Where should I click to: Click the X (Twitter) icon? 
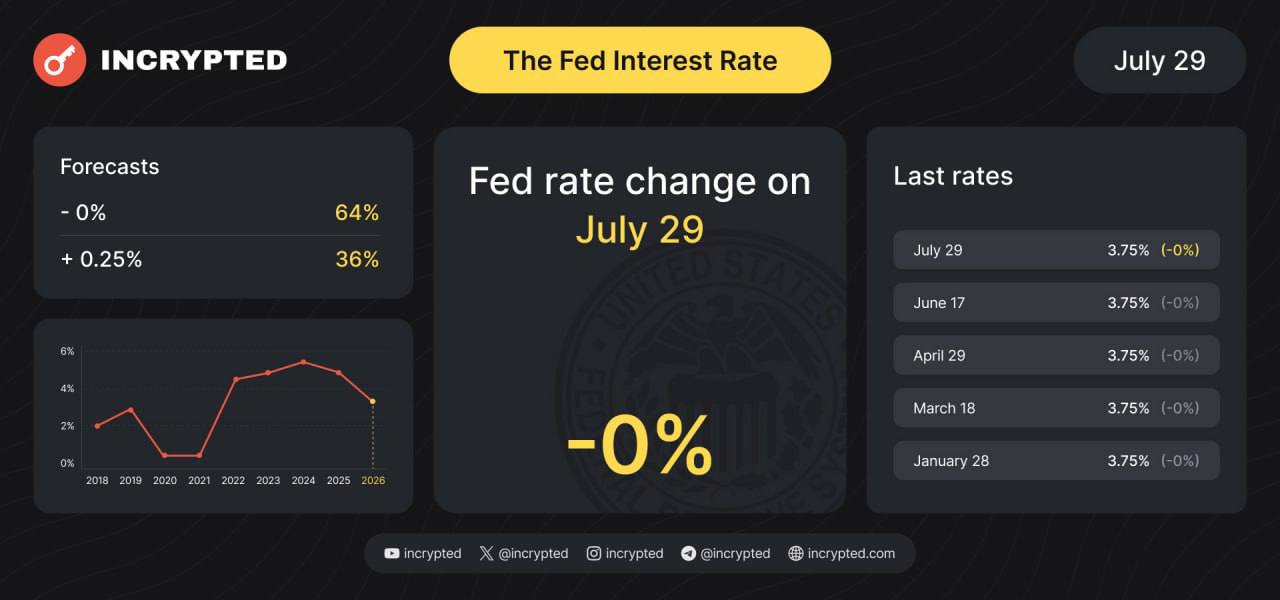click(486, 553)
